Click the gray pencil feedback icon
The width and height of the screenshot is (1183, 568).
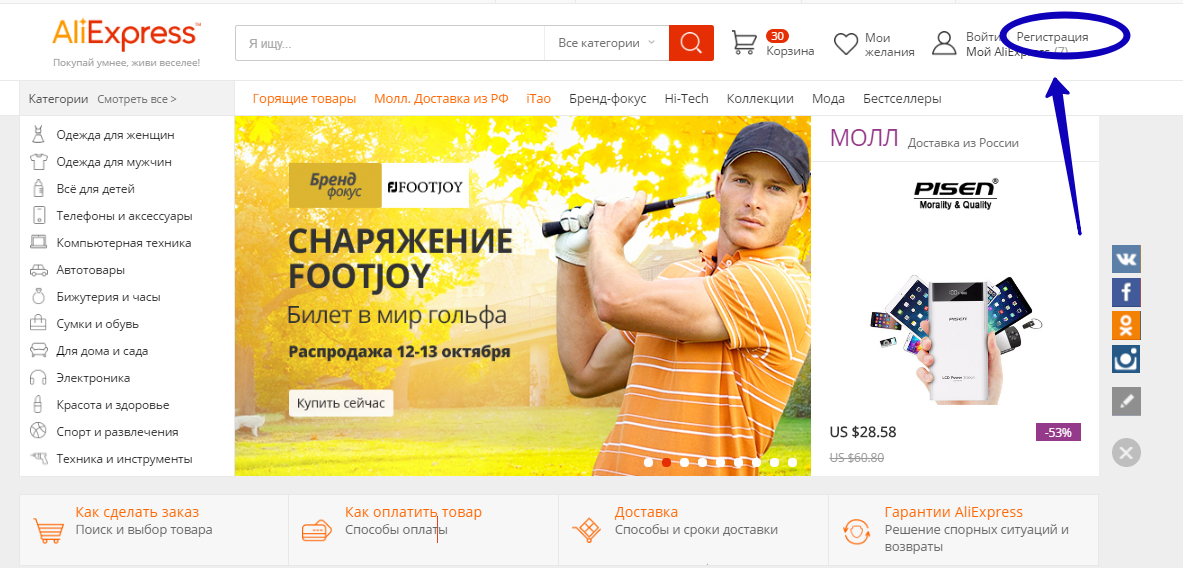[1126, 401]
